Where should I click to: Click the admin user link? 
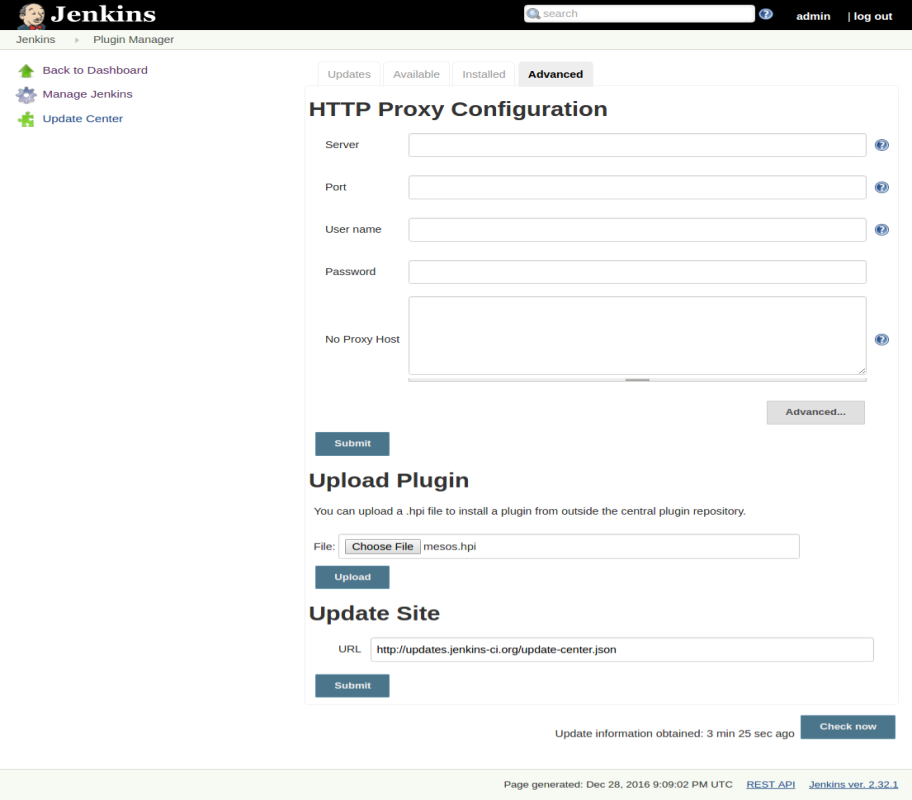point(813,16)
